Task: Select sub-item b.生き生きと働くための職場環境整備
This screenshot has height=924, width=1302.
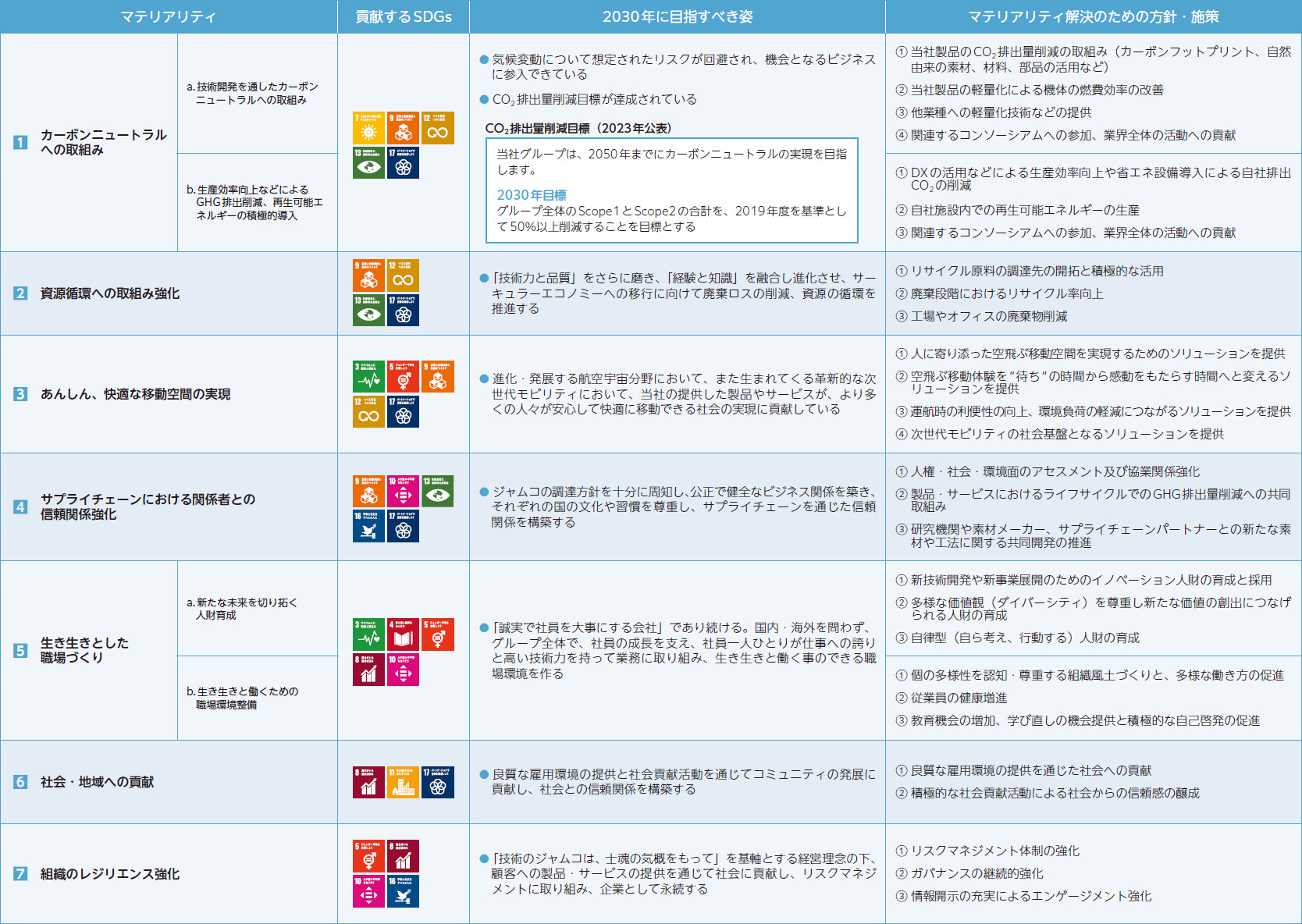Action: (242, 698)
